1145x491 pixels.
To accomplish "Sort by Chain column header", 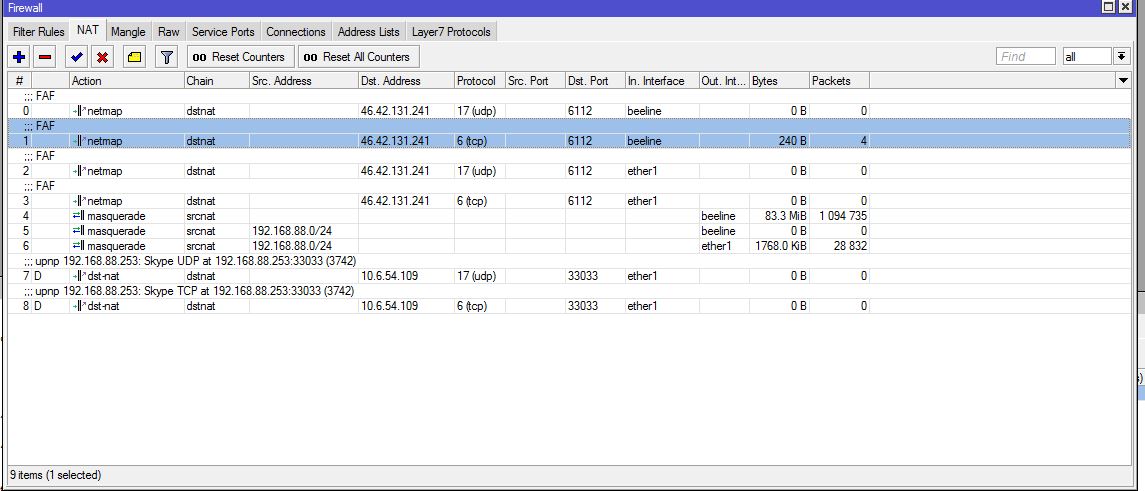I will (x=217, y=81).
